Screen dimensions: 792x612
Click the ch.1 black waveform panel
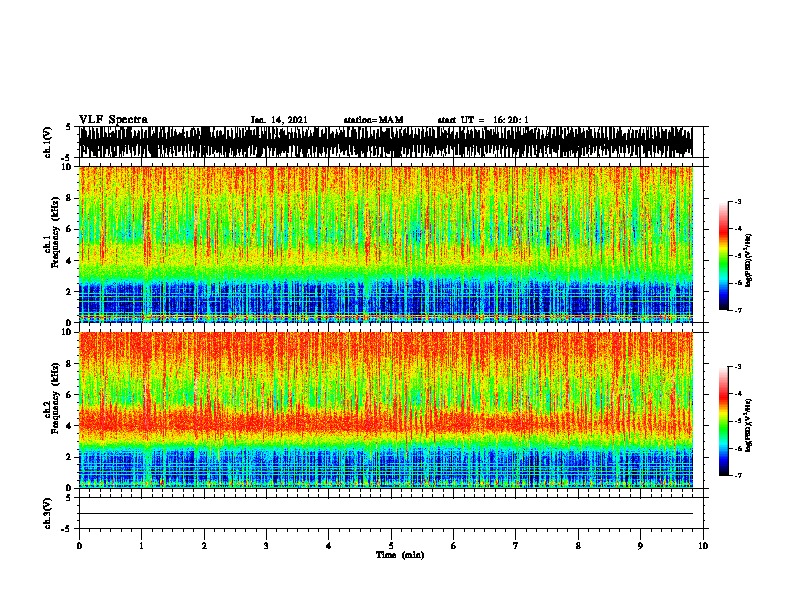pyautogui.click(x=386, y=142)
